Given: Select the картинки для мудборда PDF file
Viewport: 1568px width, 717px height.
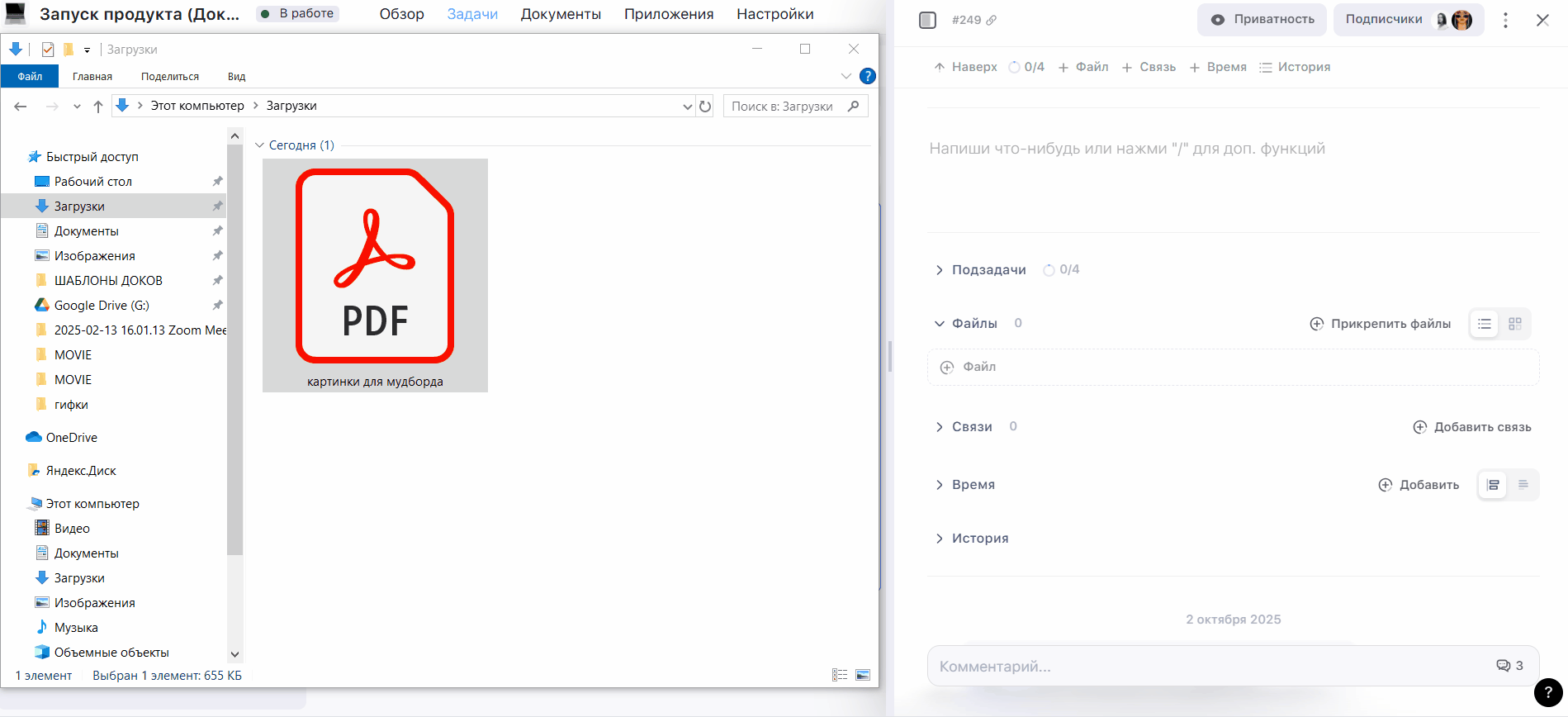Looking at the screenshot, I should (375, 274).
